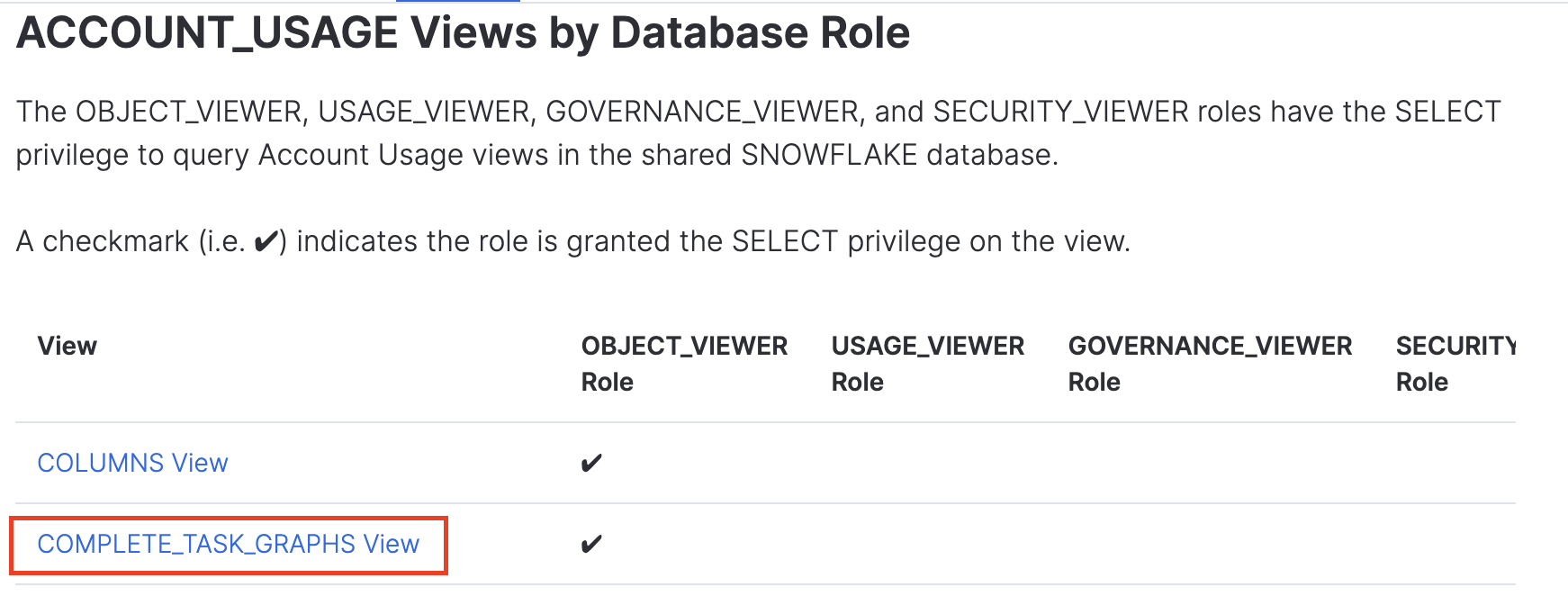Click the checkmark in the COLUMNS View row
This screenshot has height=596, width=1568.
tap(591, 464)
